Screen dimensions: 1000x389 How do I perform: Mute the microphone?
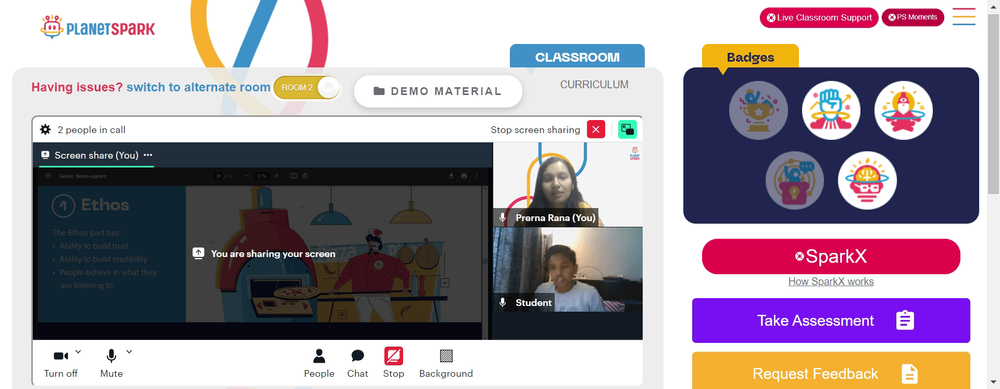(112, 363)
